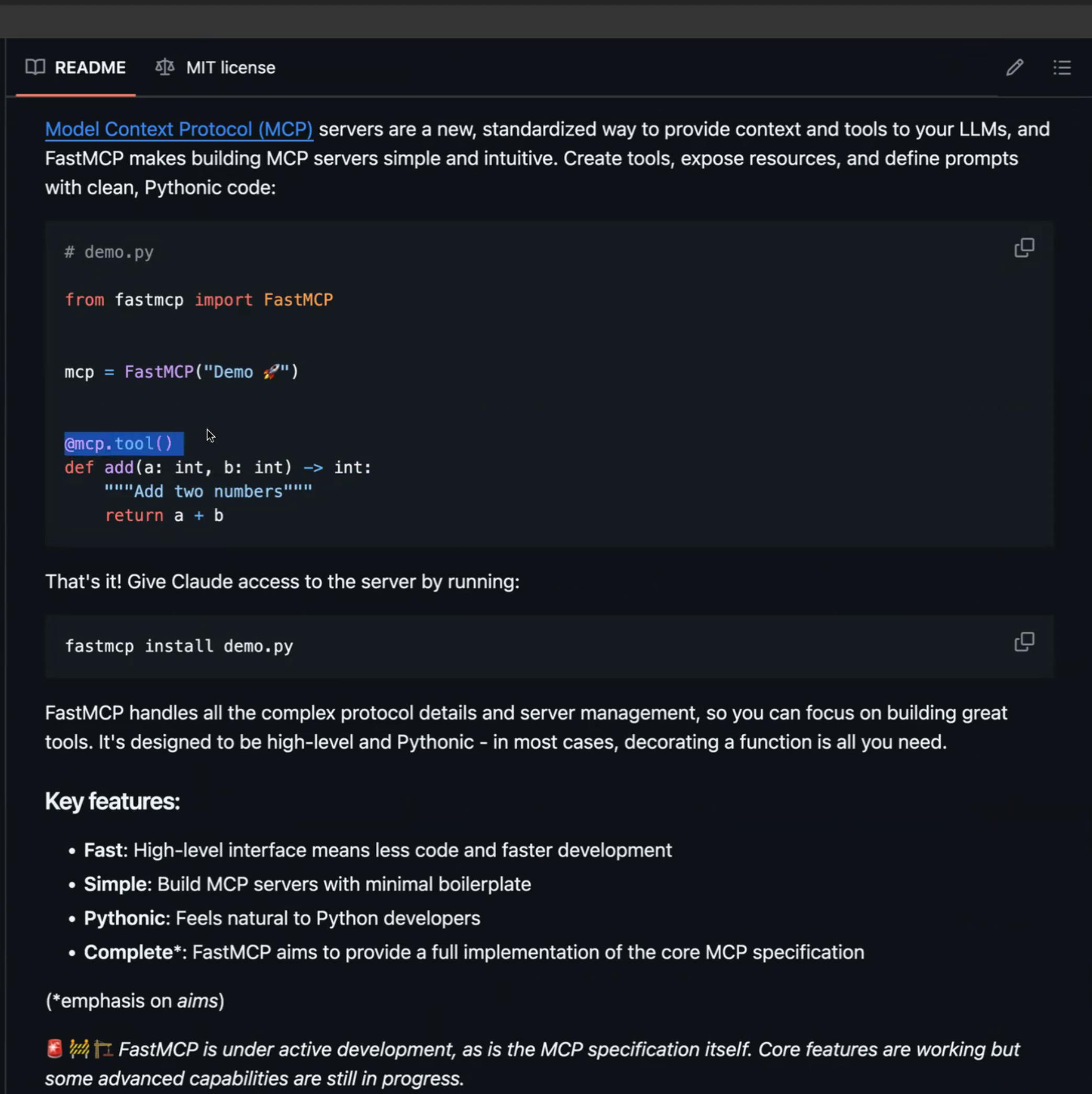Click the '# demo.py' comment line
Screen dimensions: 1092x1094
pyautogui.click(x=109, y=252)
